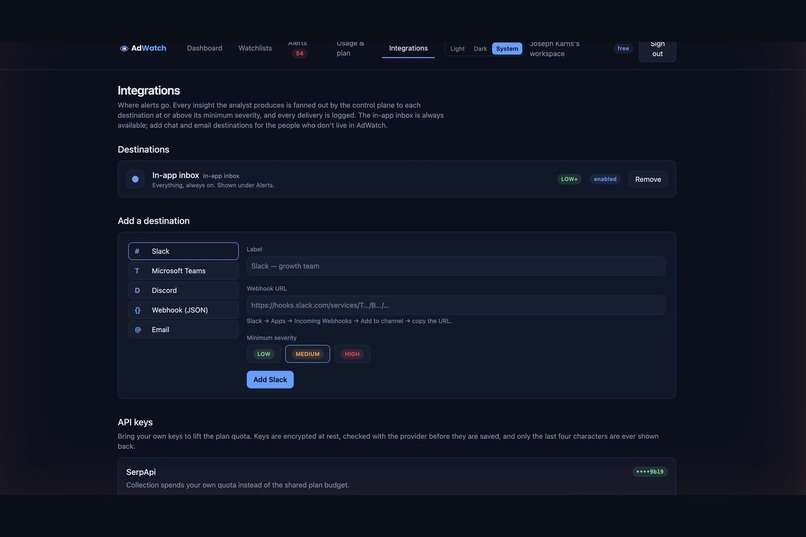Click the In-app inbox dot icon
The width and height of the screenshot is (806, 537).
click(135, 179)
